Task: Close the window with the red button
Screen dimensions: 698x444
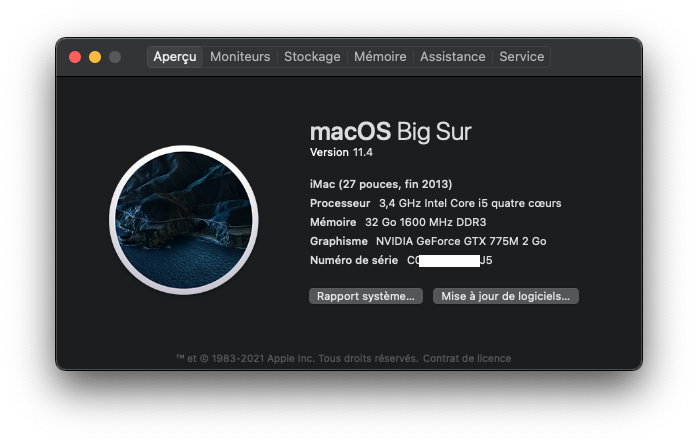Action: coord(75,57)
